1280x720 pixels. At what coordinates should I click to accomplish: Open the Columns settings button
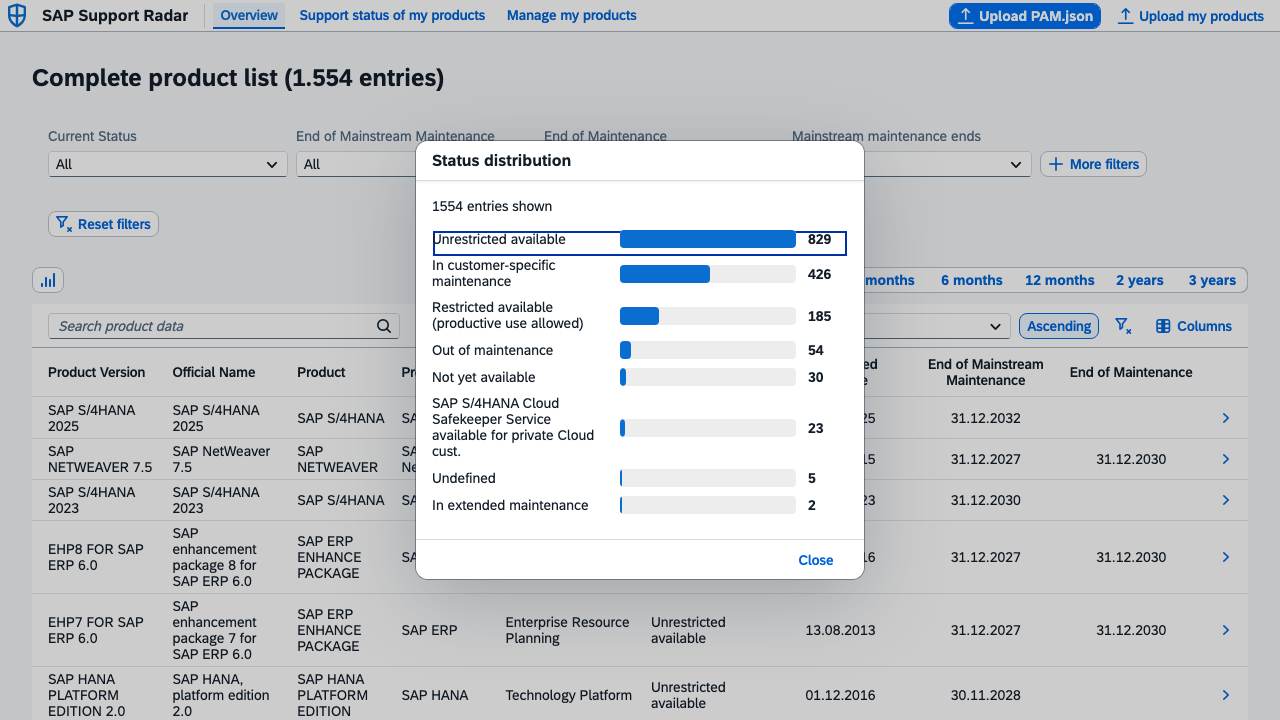1194,326
